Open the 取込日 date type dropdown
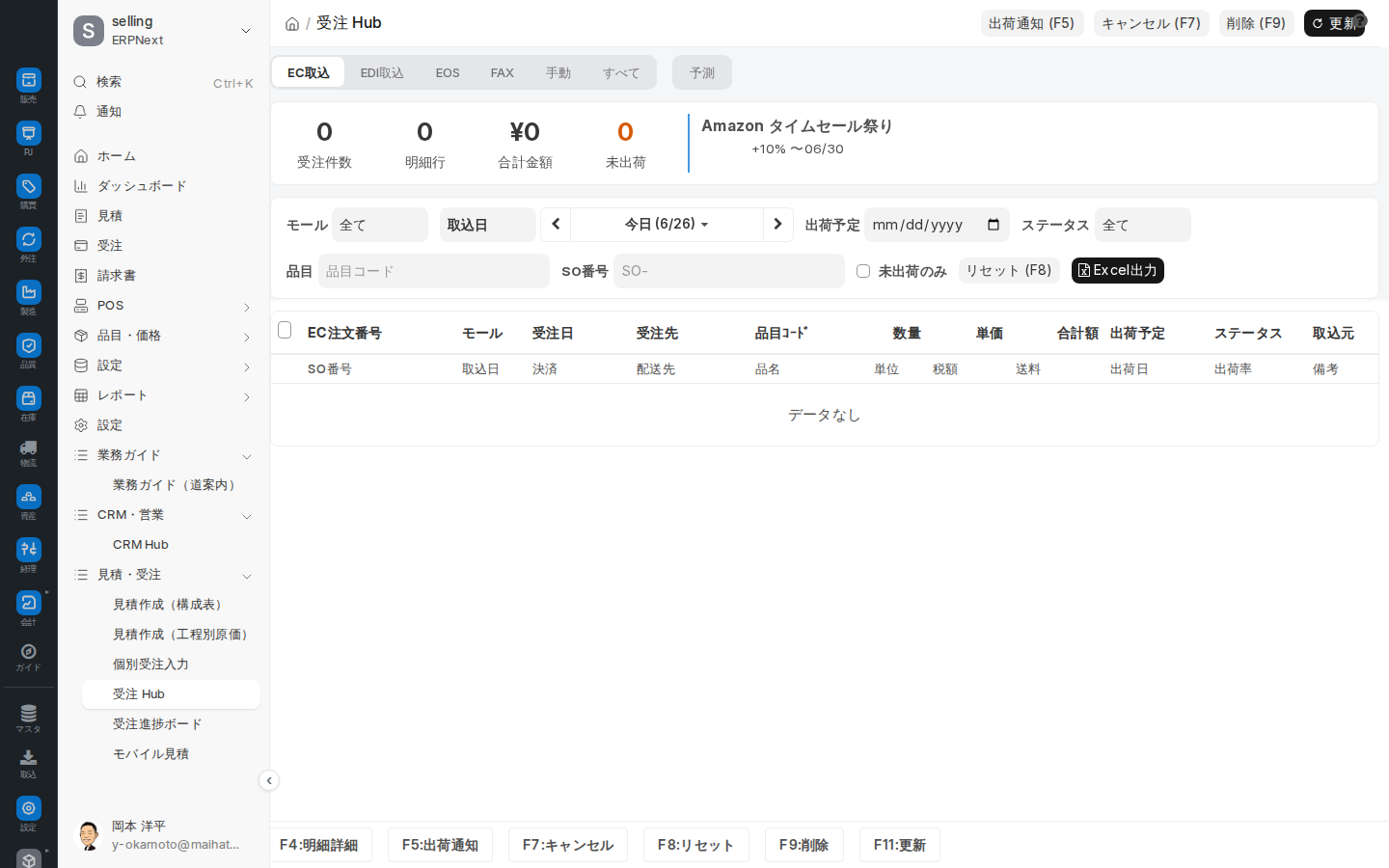 [488, 225]
